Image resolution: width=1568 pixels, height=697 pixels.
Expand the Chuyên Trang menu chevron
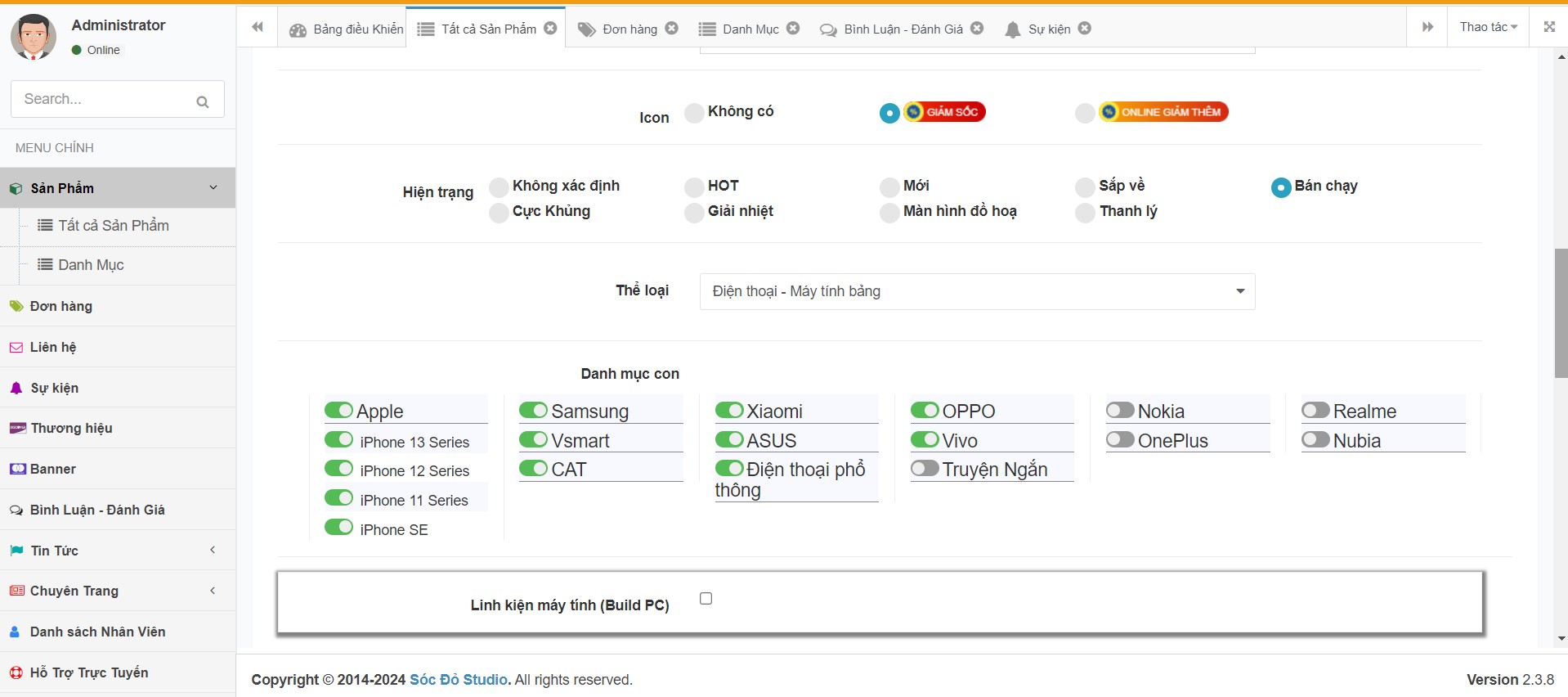click(213, 591)
